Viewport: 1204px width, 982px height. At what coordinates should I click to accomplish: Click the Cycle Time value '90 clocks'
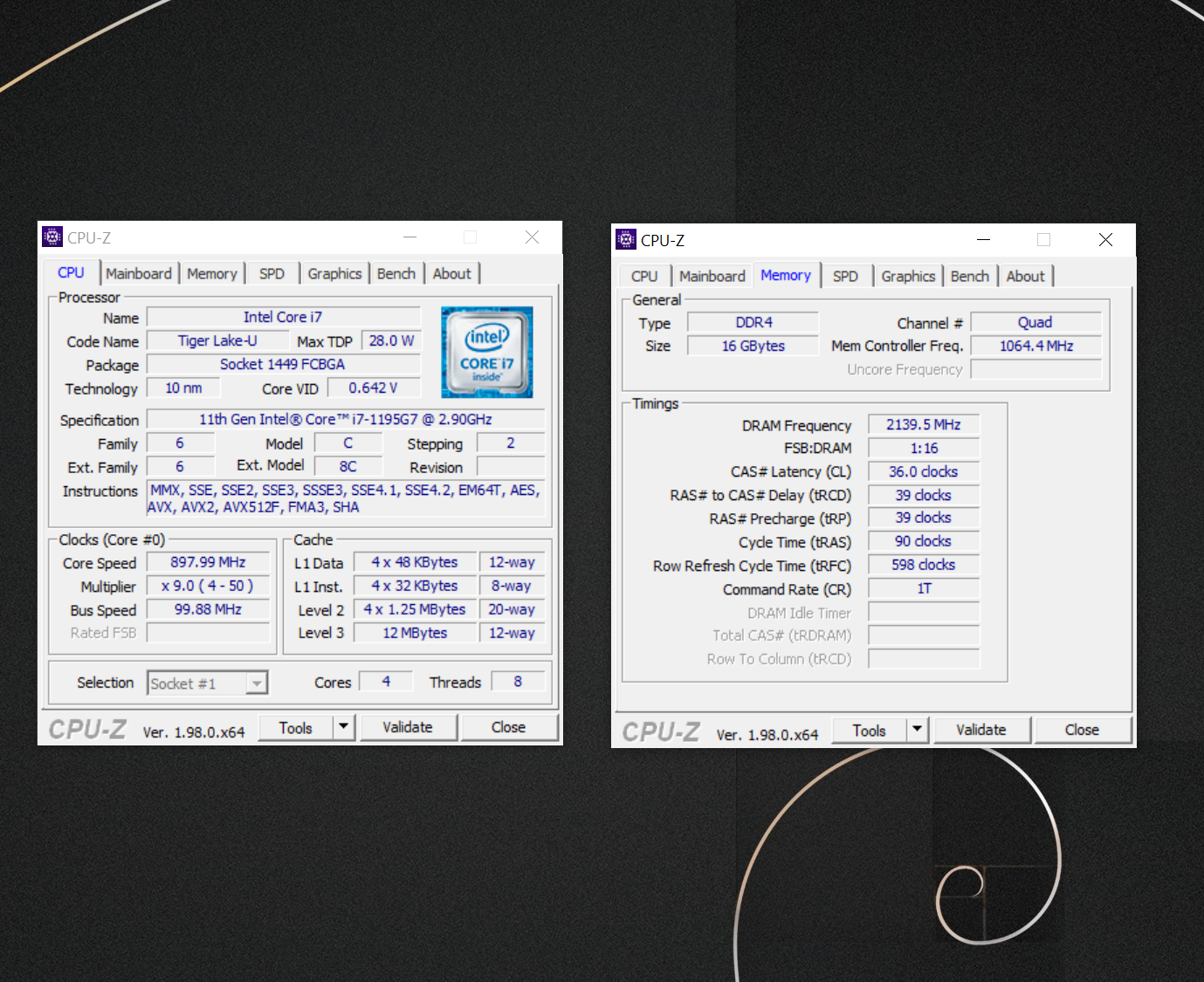pyautogui.click(x=924, y=541)
